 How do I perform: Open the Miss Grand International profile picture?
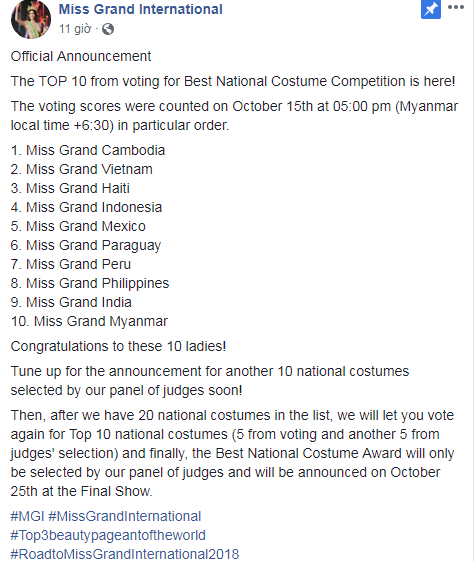click(31, 19)
